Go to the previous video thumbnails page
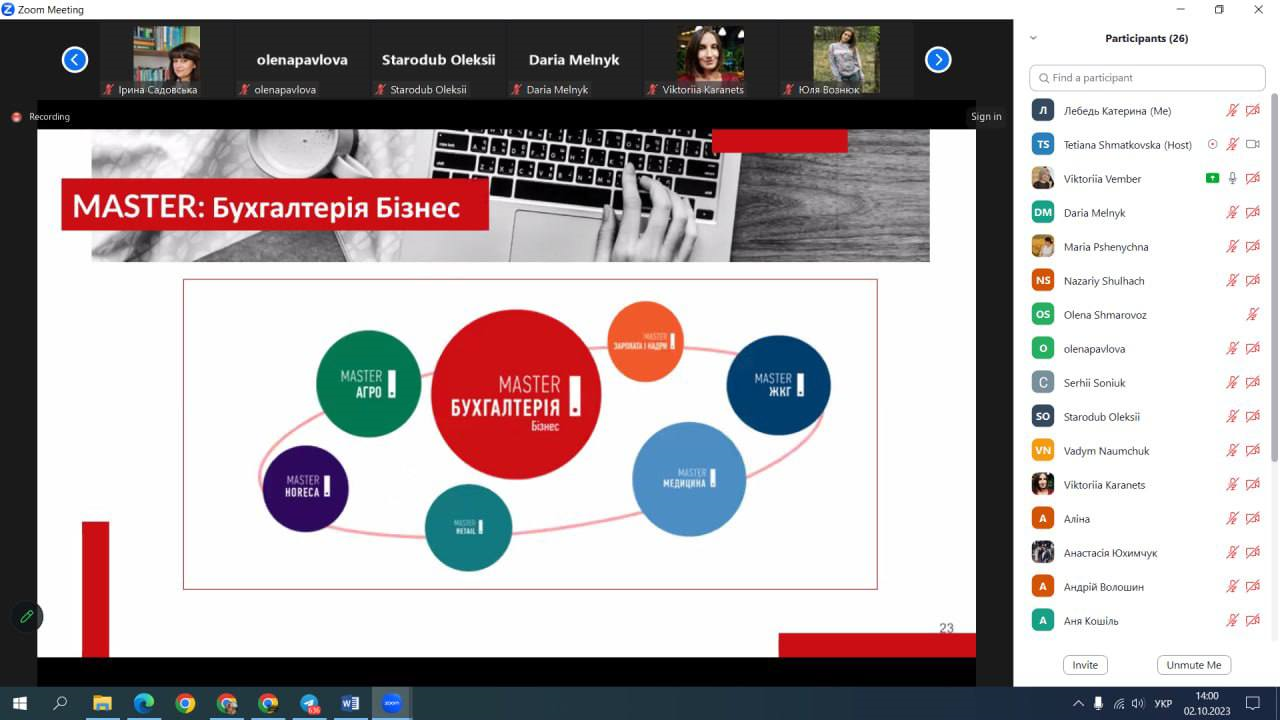Image resolution: width=1280 pixels, height=720 pixels. tap(75, 60)
